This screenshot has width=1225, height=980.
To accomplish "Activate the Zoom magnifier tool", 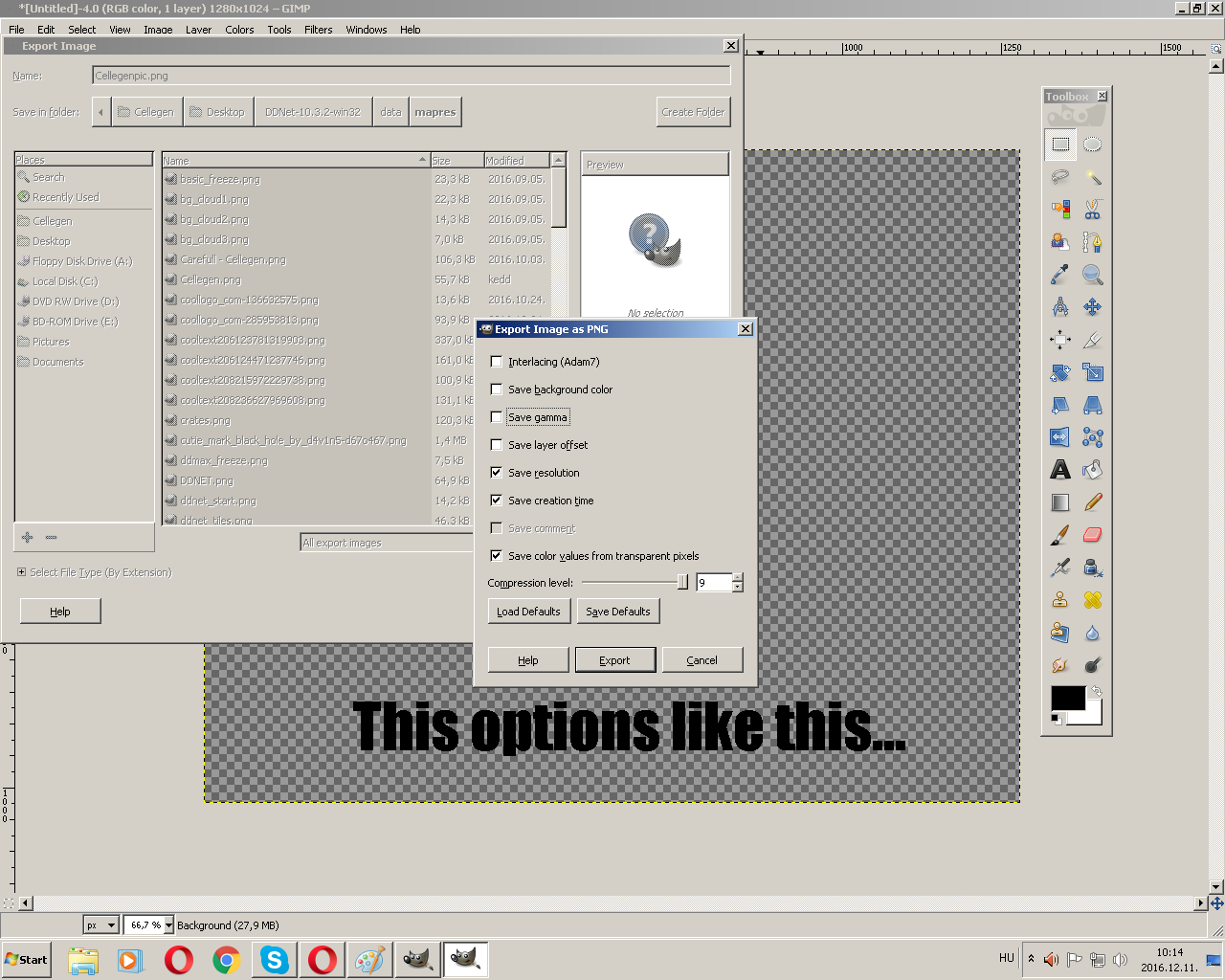I will tap(1092, 276).
